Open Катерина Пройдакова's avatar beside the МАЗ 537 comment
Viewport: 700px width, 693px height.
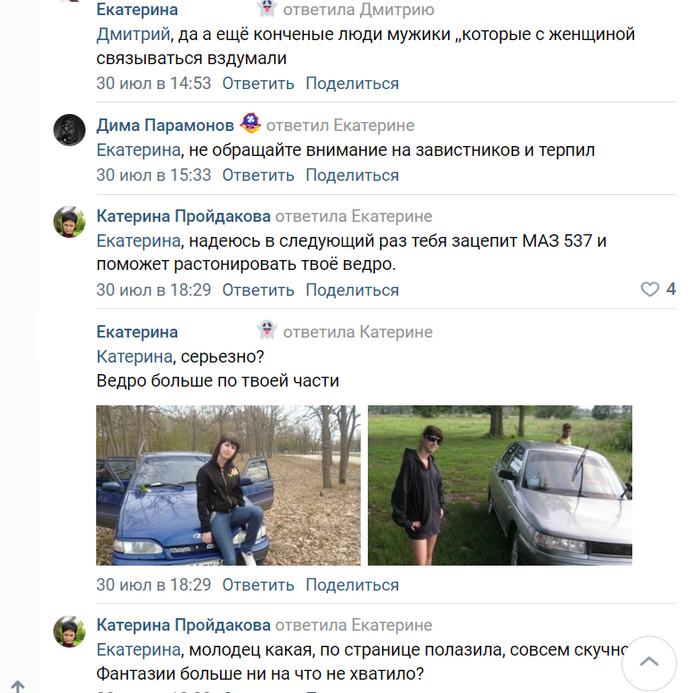point(69,222)
